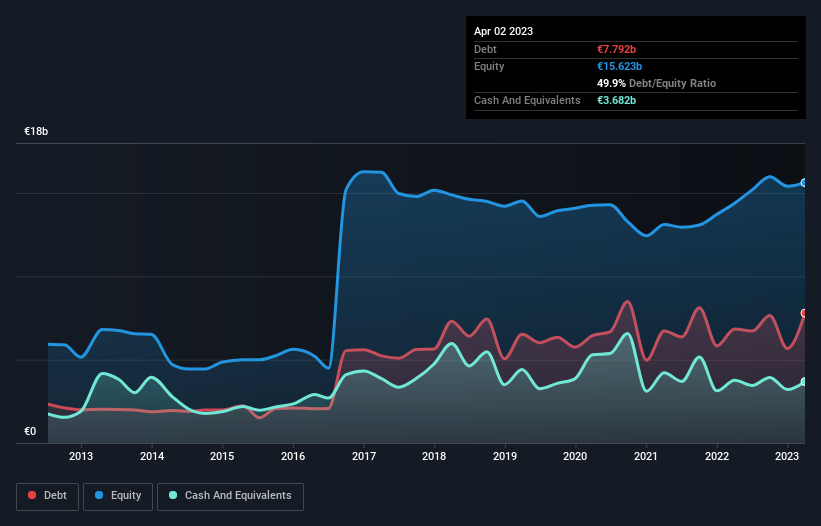Toggle the Debt series legend button

tap(48, 496)
